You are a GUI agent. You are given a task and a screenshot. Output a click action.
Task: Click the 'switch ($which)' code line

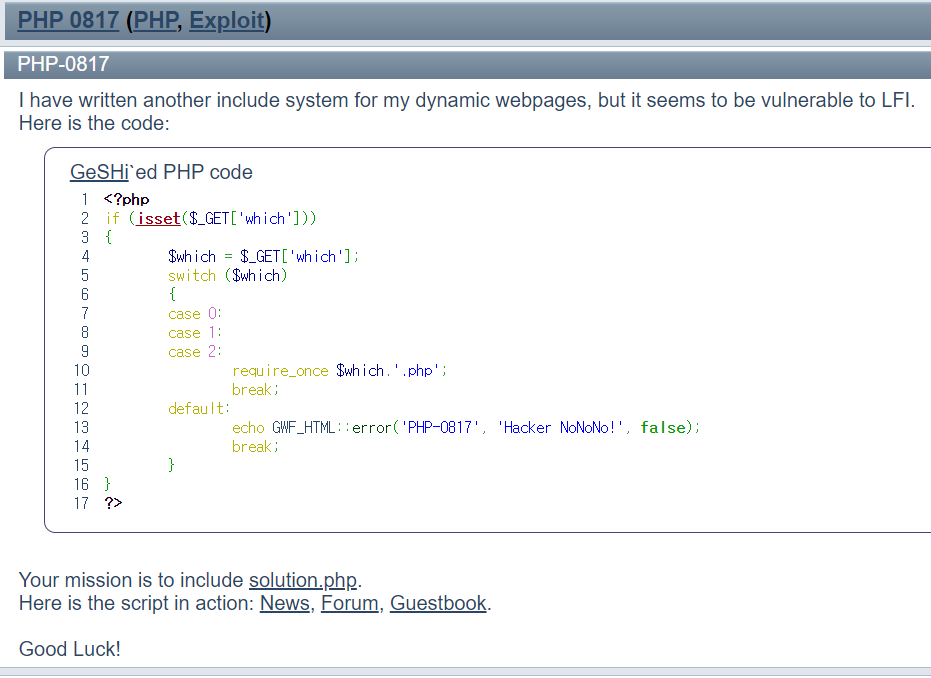click(227, 275)
